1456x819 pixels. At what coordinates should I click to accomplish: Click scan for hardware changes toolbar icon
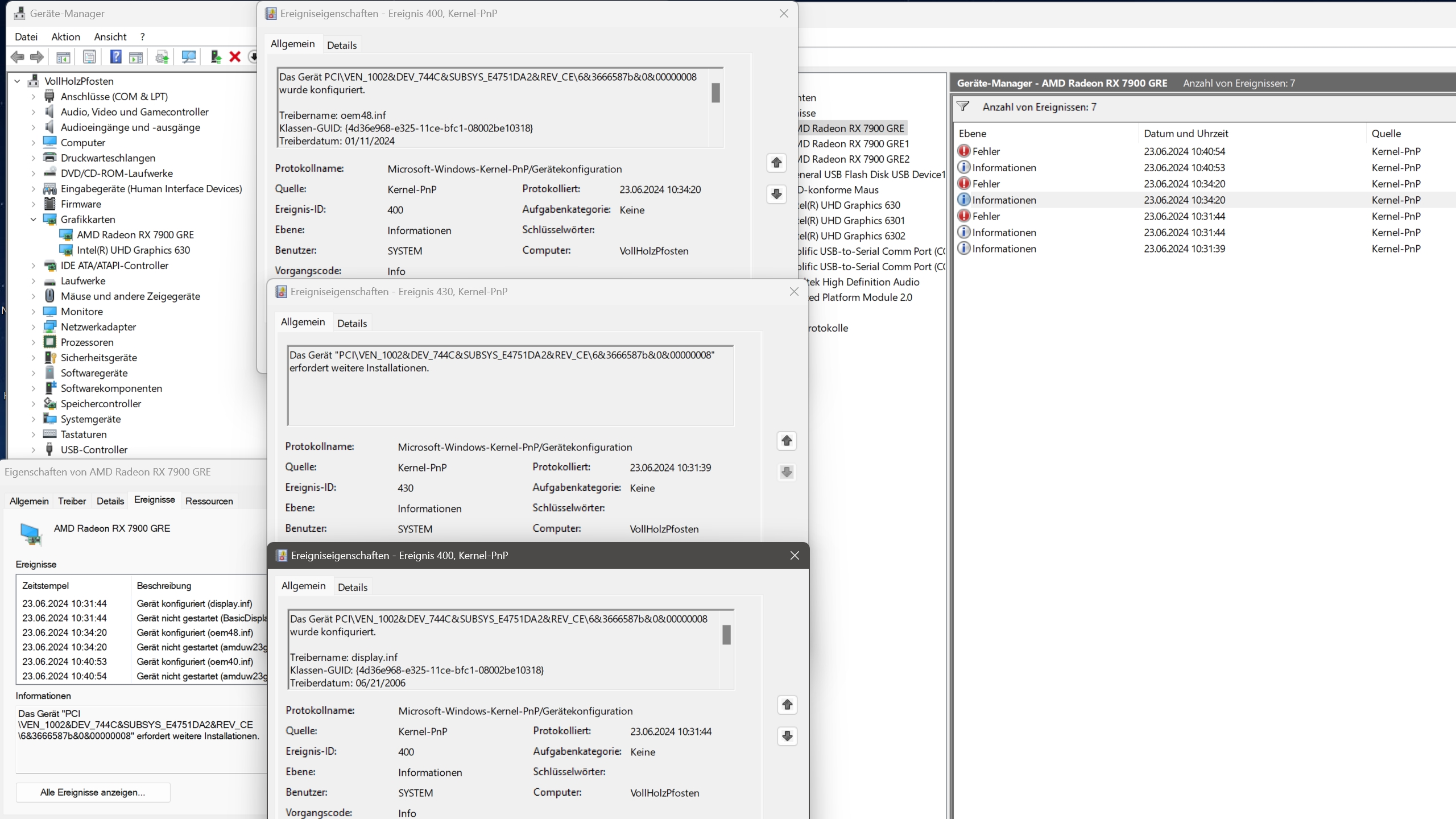pos(188,57)
